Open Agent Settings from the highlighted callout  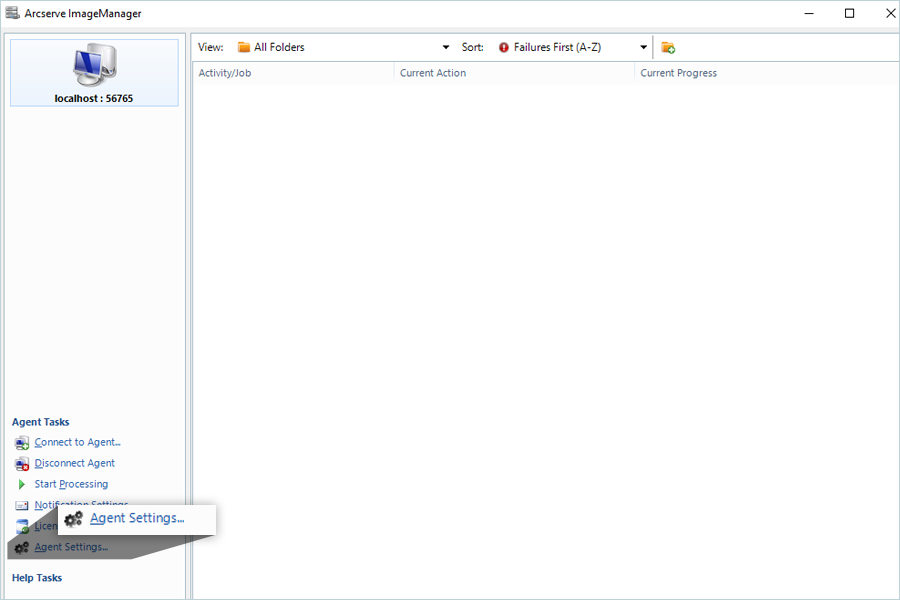click(x=137, y=518)
